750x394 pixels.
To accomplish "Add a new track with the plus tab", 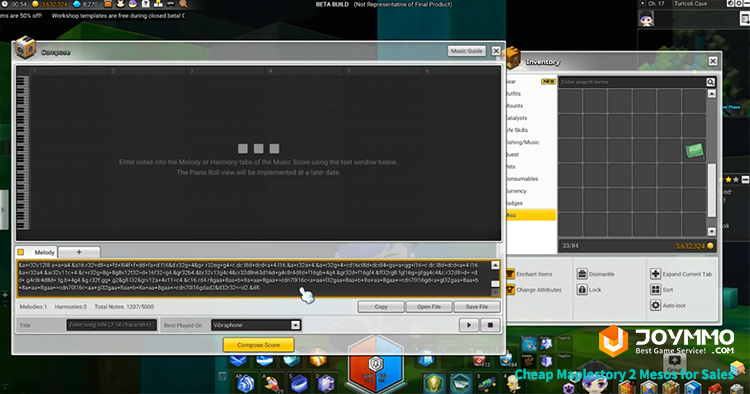I will (79, 252).
